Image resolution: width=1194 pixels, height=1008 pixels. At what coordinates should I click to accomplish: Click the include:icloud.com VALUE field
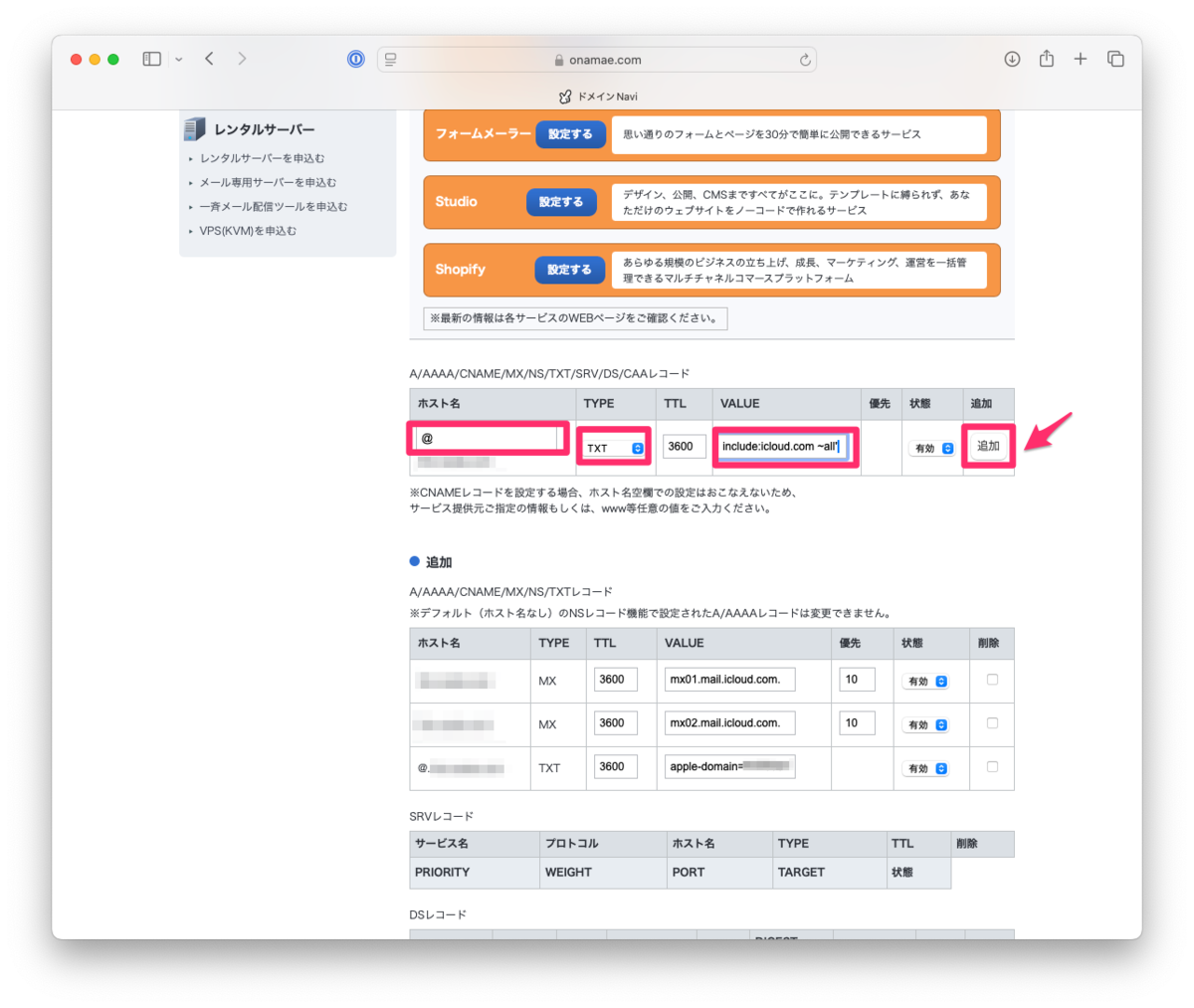[782, 447]
